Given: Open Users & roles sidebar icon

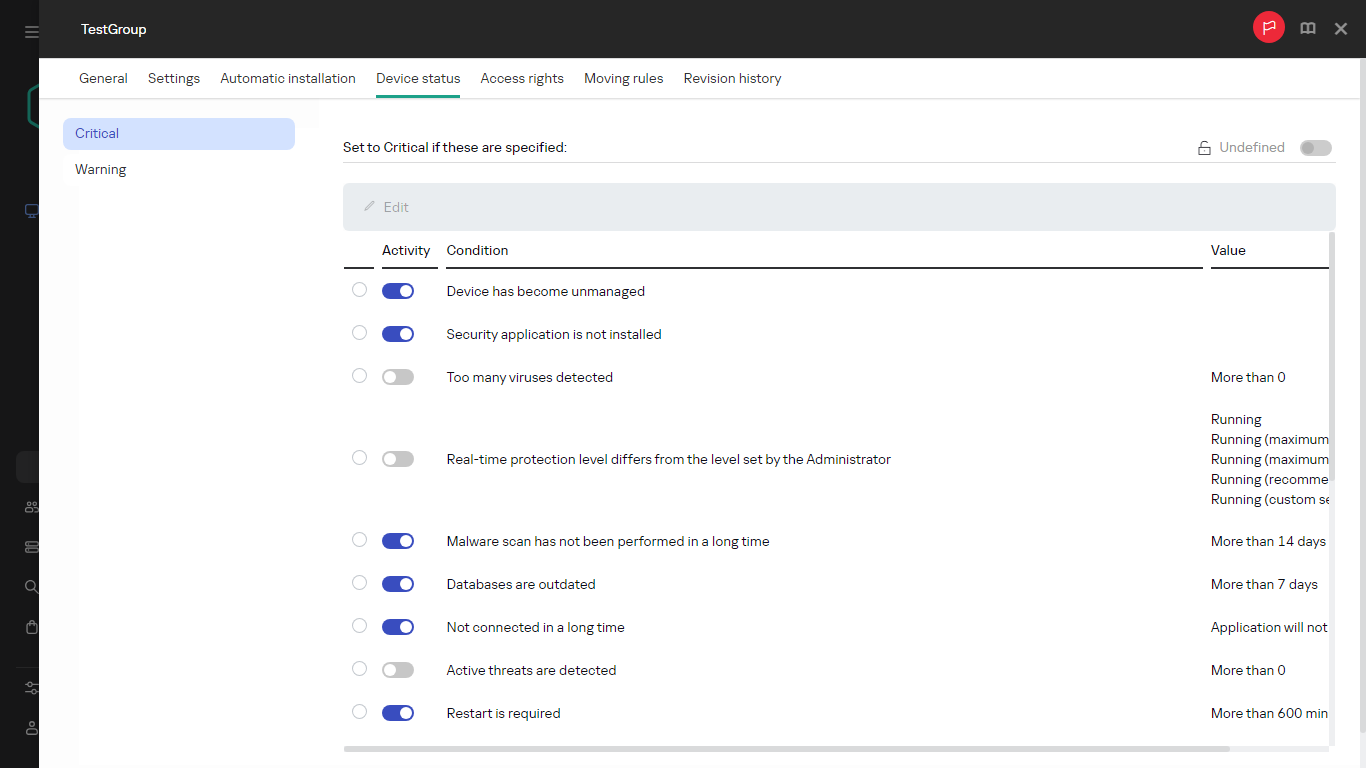Looking at the screenshot, I should pyautogui.click(x=31, y=507).
